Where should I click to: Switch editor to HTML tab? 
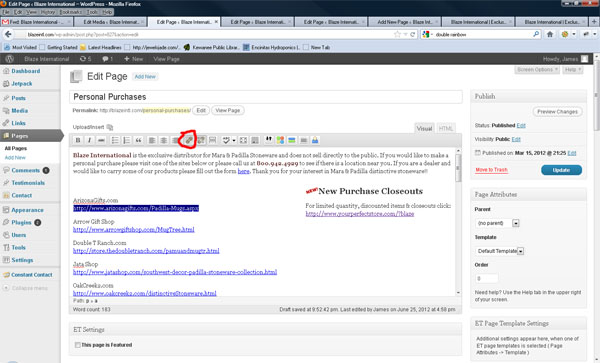(446, 129)
